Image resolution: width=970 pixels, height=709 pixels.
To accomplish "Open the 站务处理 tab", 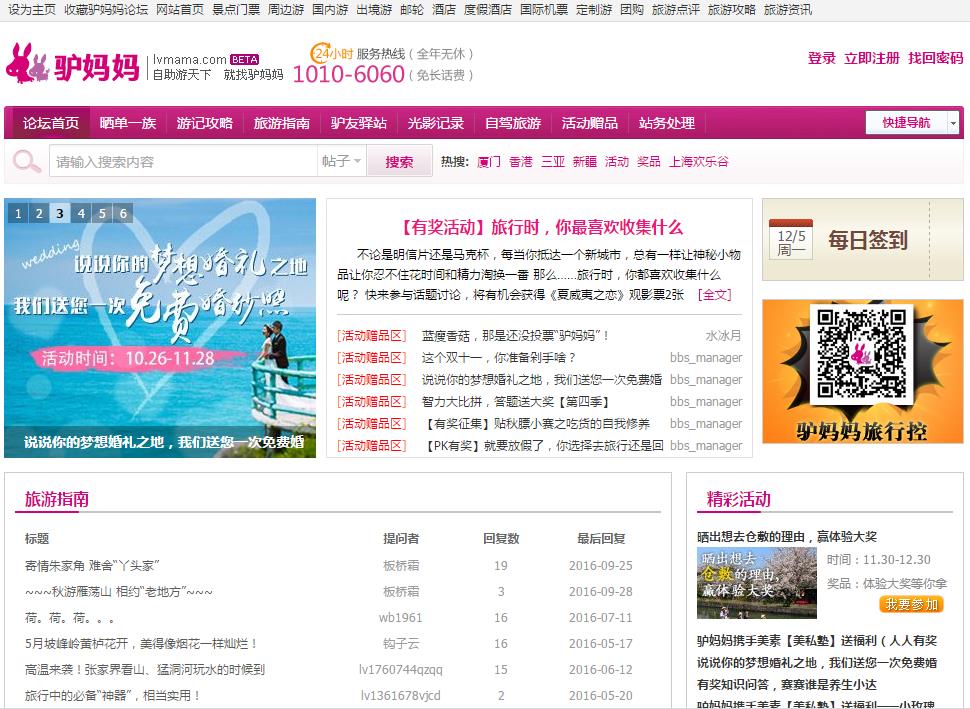I will 667,123.
